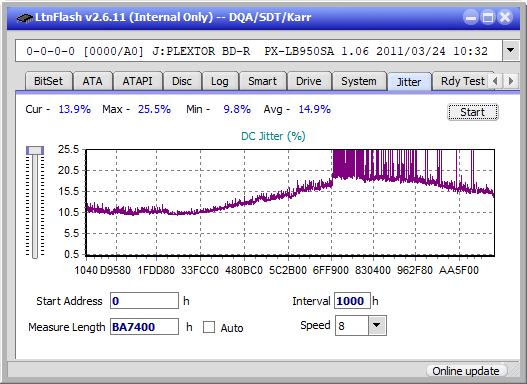Switch to the BitSet tab

(x=48, y=81)
